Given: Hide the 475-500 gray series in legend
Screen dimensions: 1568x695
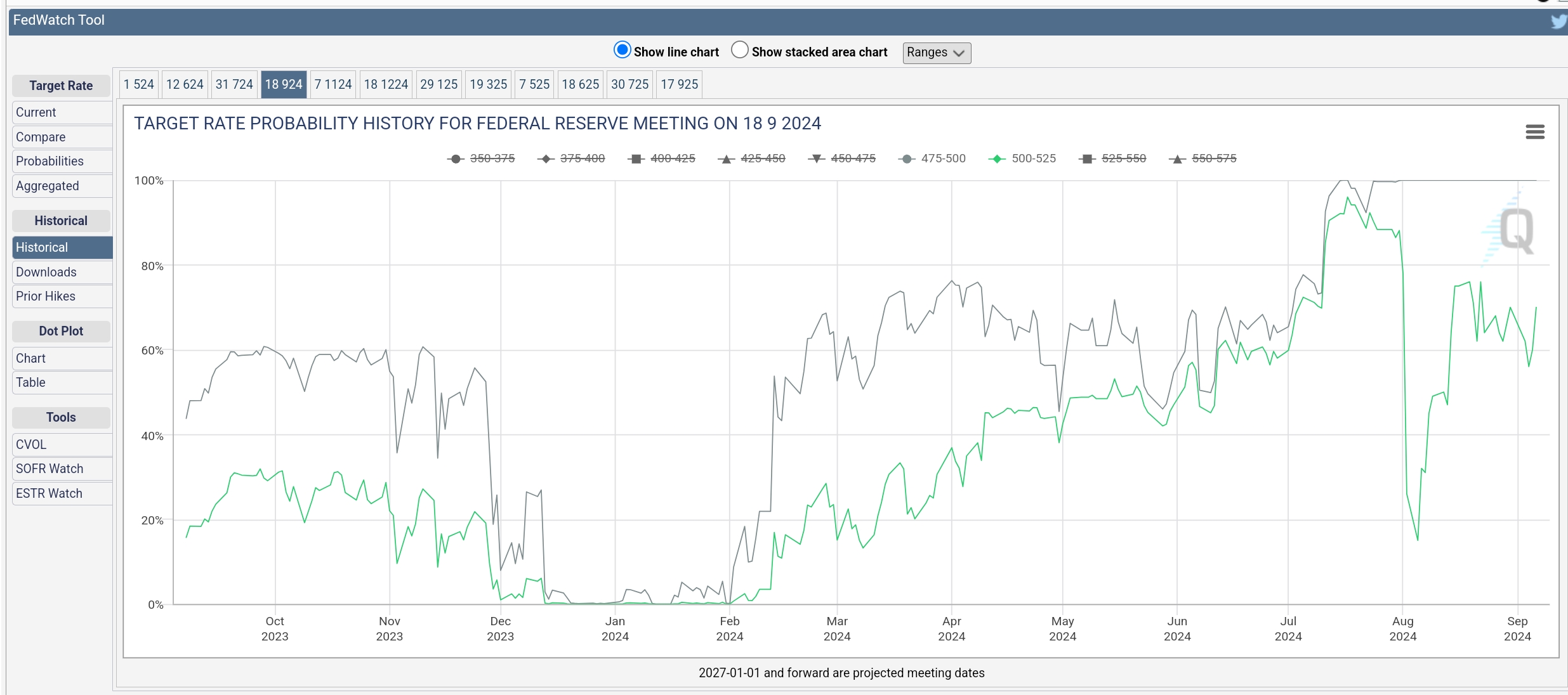Looking at the screenshot, I should [932, 159].
